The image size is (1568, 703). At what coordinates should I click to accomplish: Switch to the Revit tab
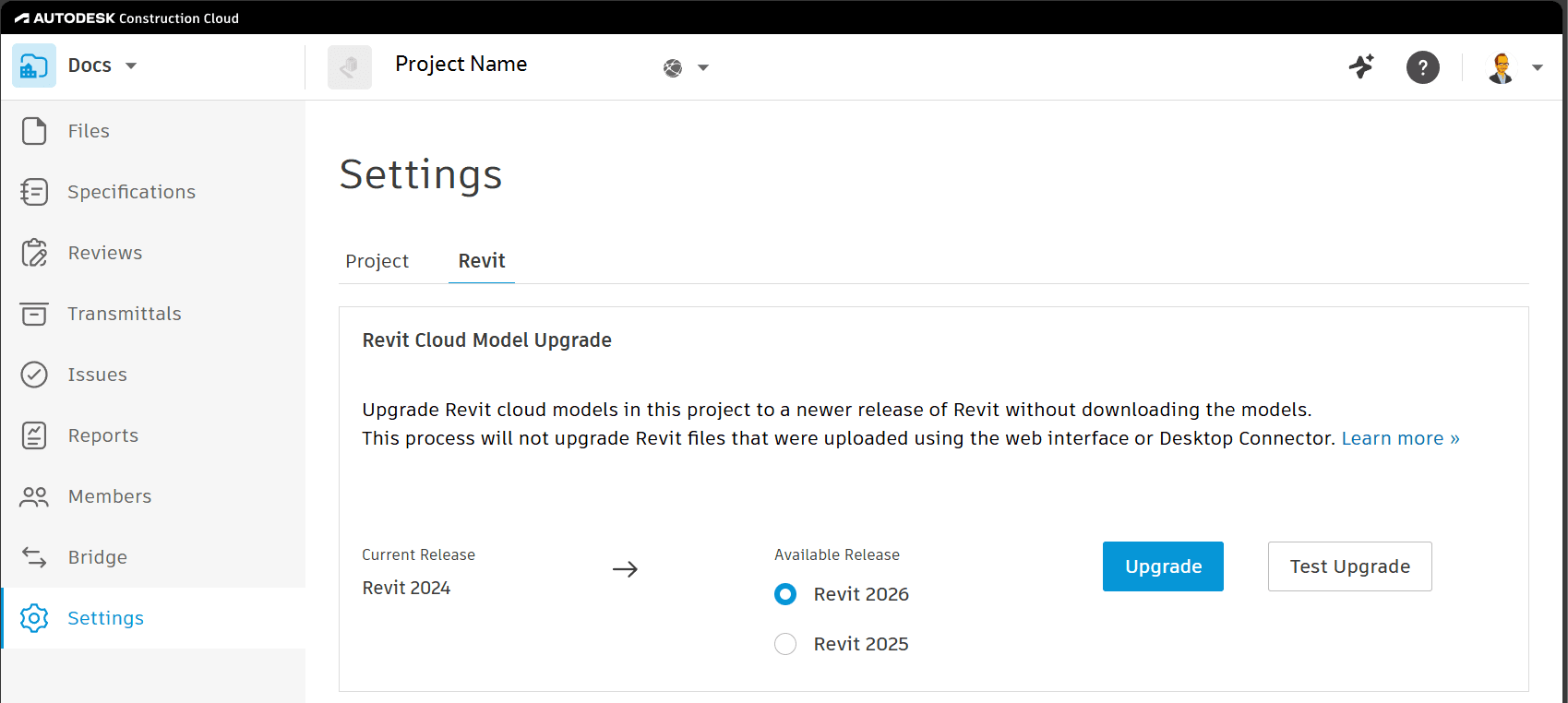point(482,261)
